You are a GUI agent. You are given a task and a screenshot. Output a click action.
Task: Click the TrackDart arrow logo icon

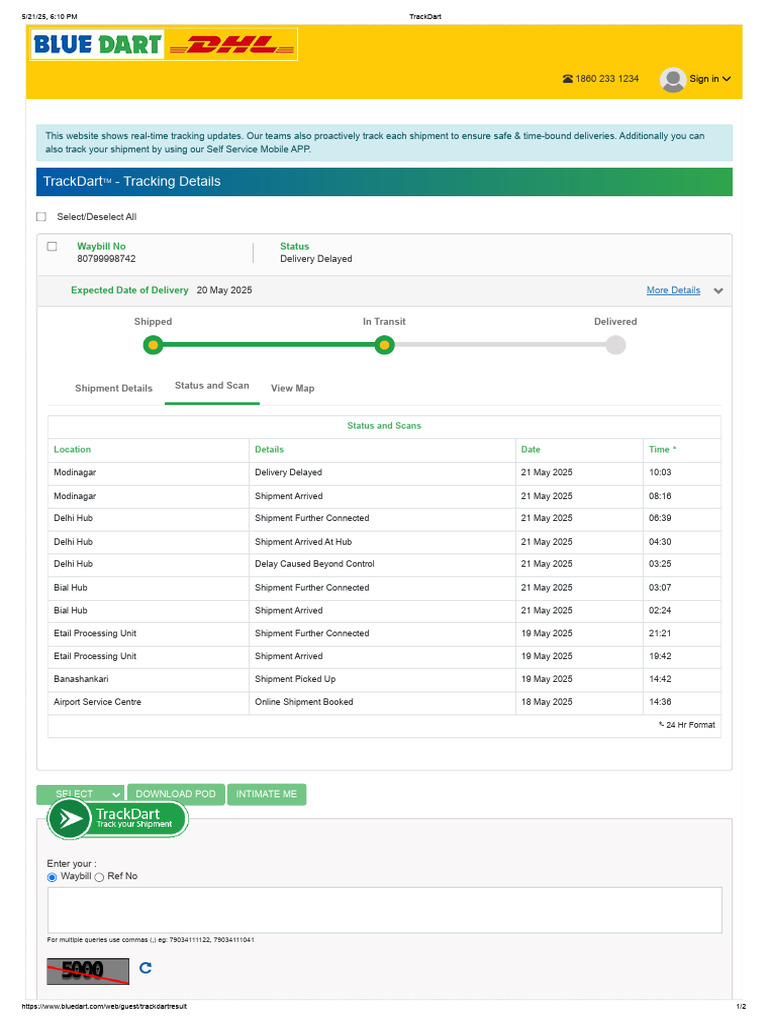[70, 819]
